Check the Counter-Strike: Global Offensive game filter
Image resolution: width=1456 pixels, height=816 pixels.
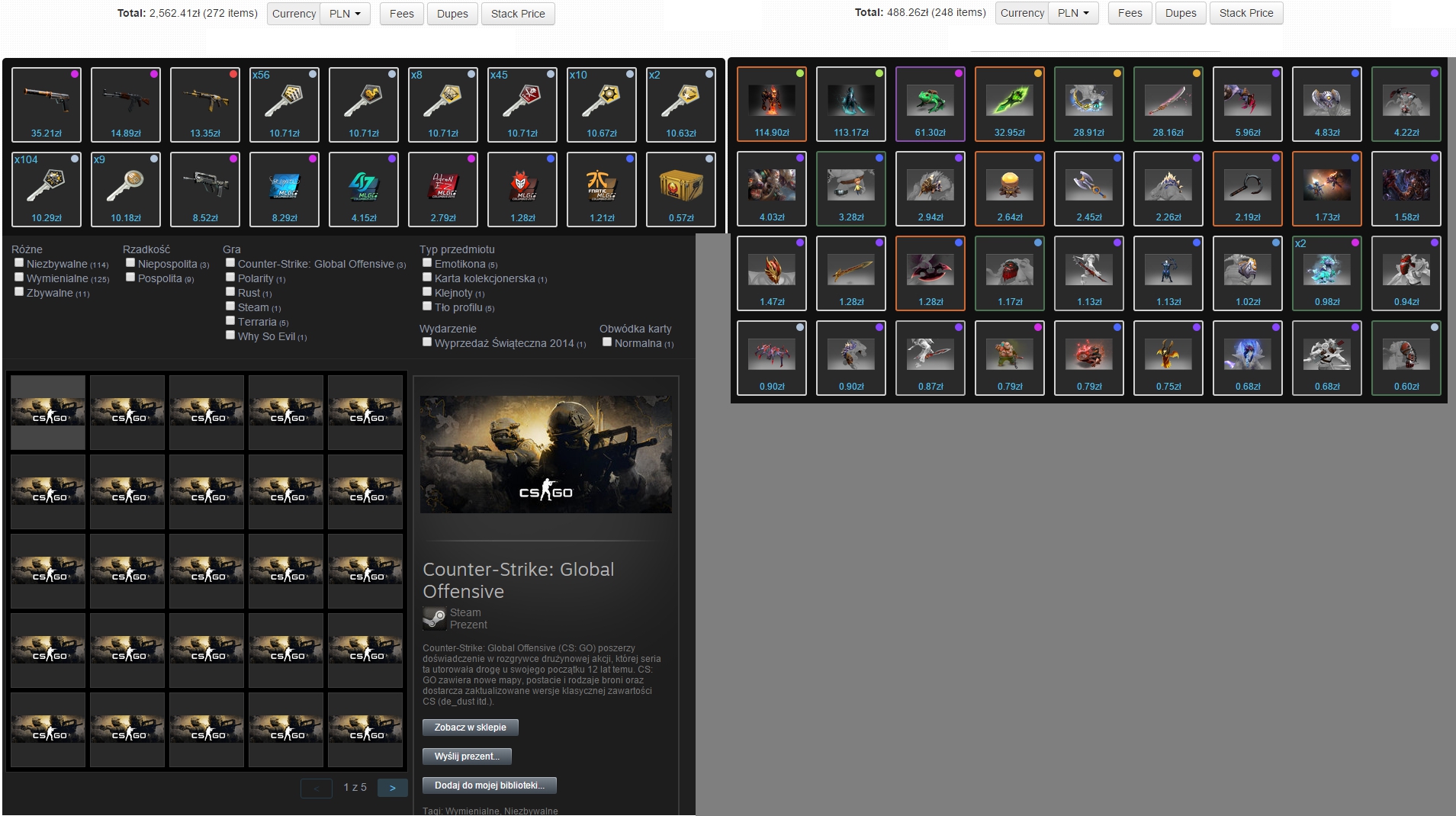coord(230,263)
